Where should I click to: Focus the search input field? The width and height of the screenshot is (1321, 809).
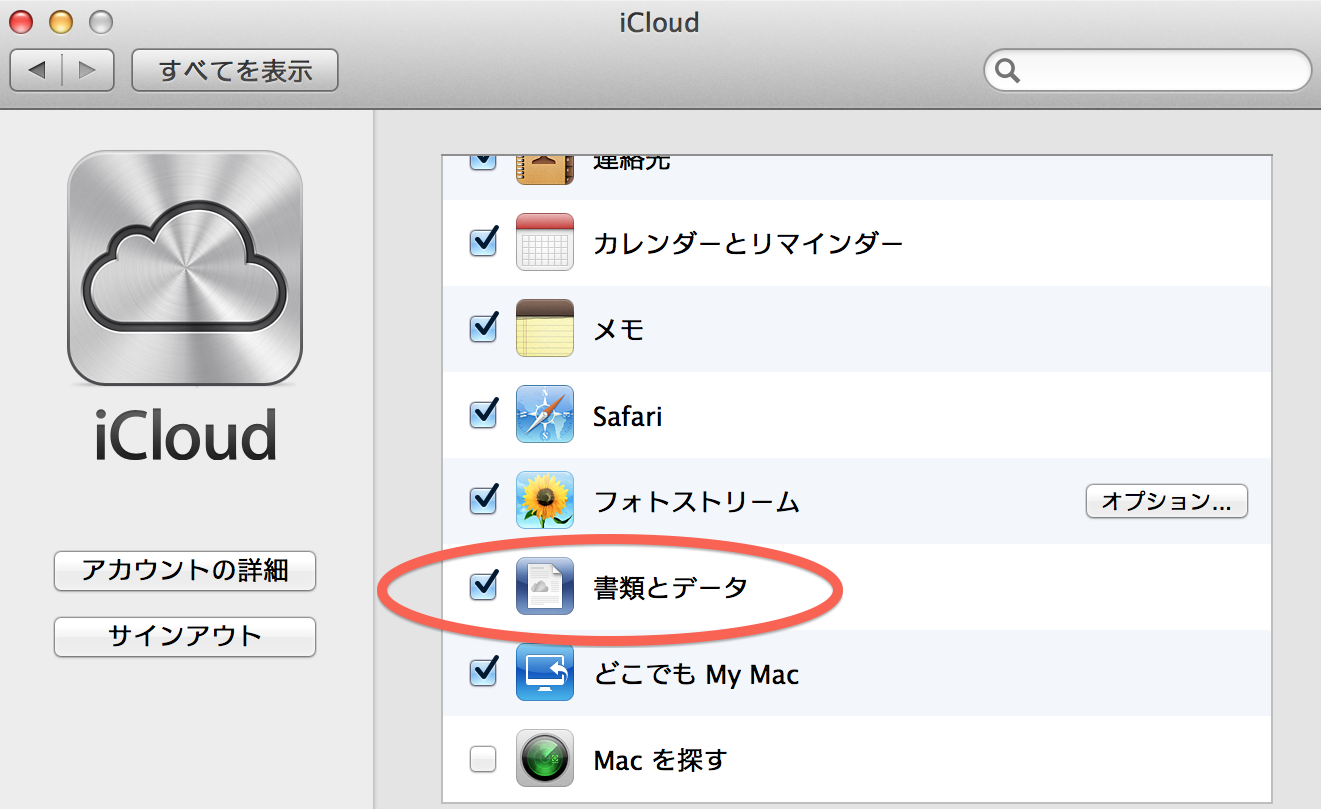pos(1148,71)
